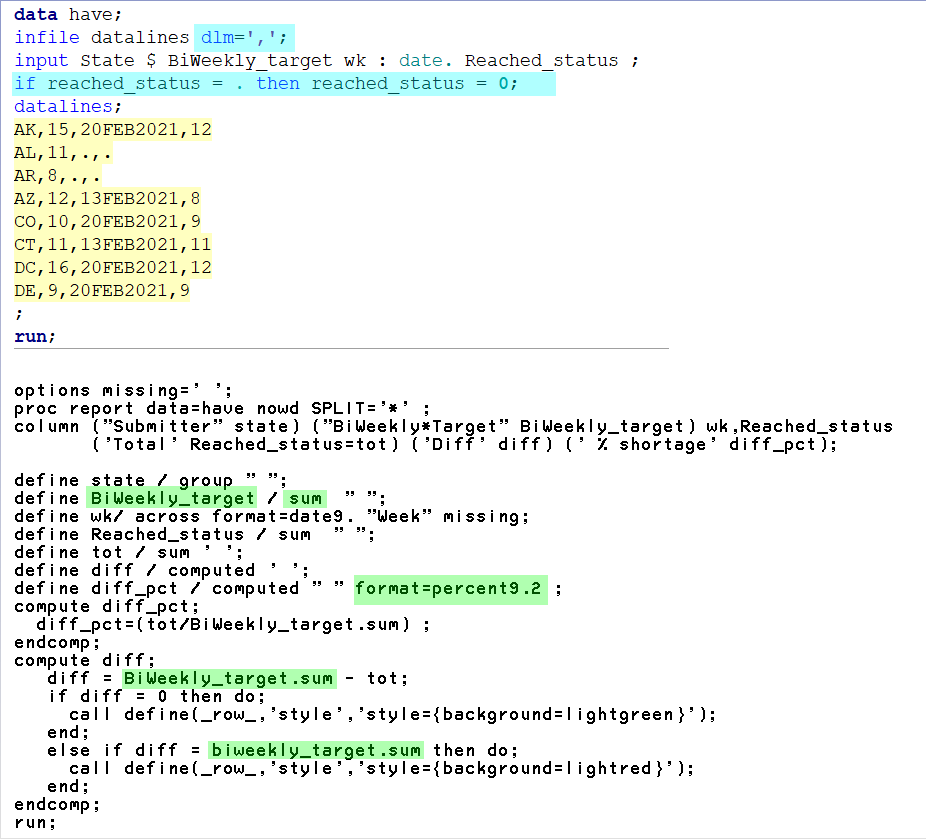Select the green highlighted BiWeekly_target define
926x839 pixels.
pyautogui.click(x=170, y=497)
